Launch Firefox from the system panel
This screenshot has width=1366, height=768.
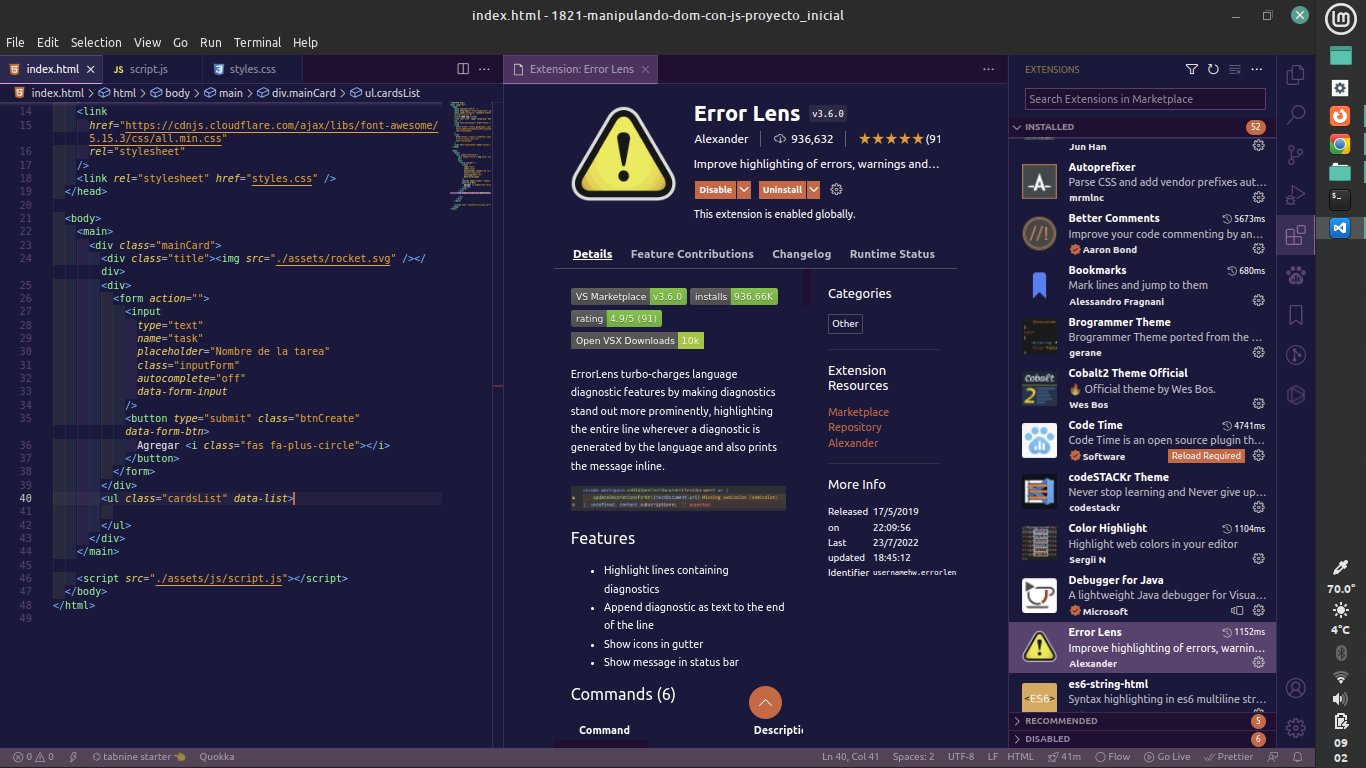click(x=1340, y=116)
